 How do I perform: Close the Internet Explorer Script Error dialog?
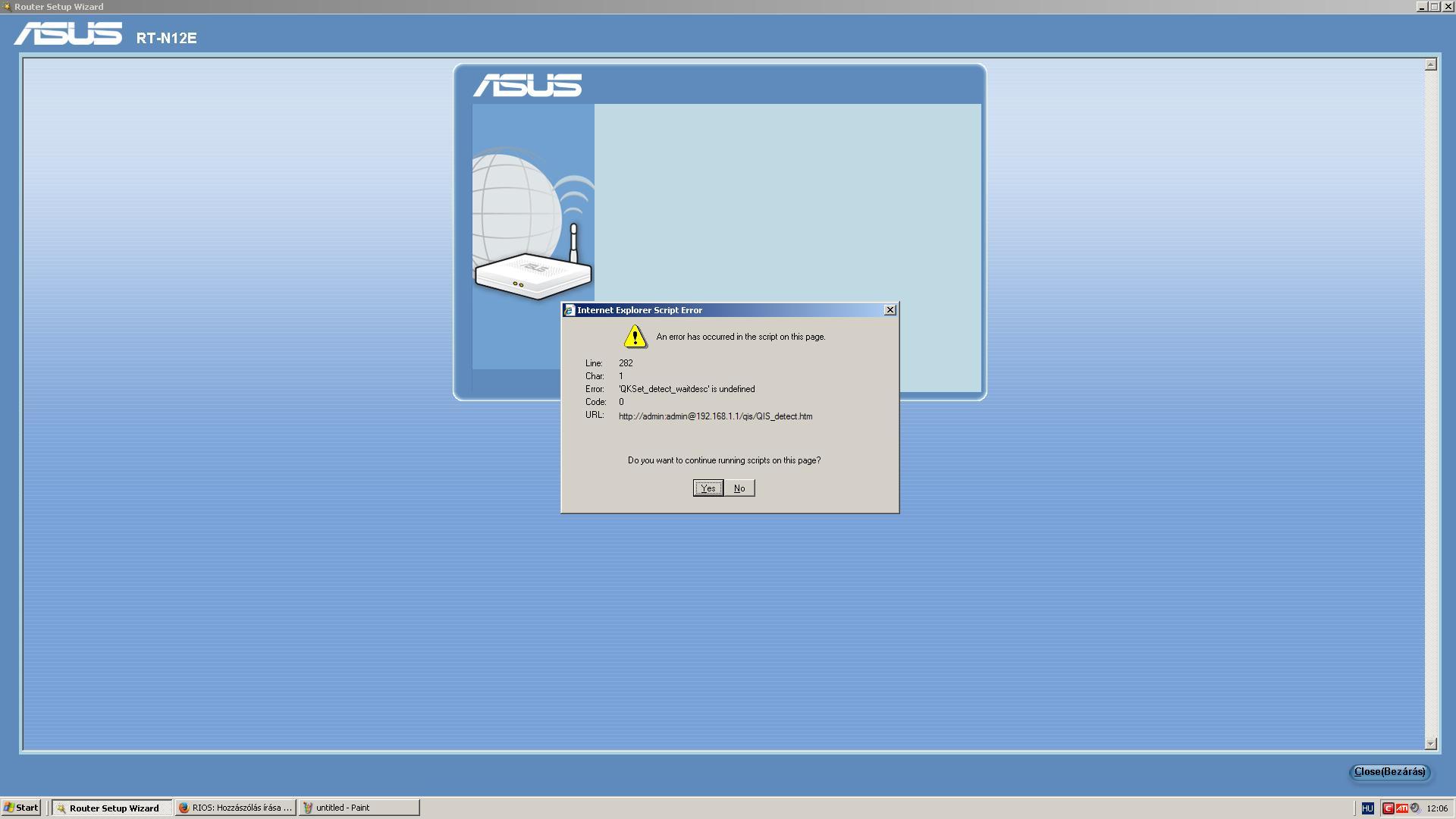pos(890,310)
